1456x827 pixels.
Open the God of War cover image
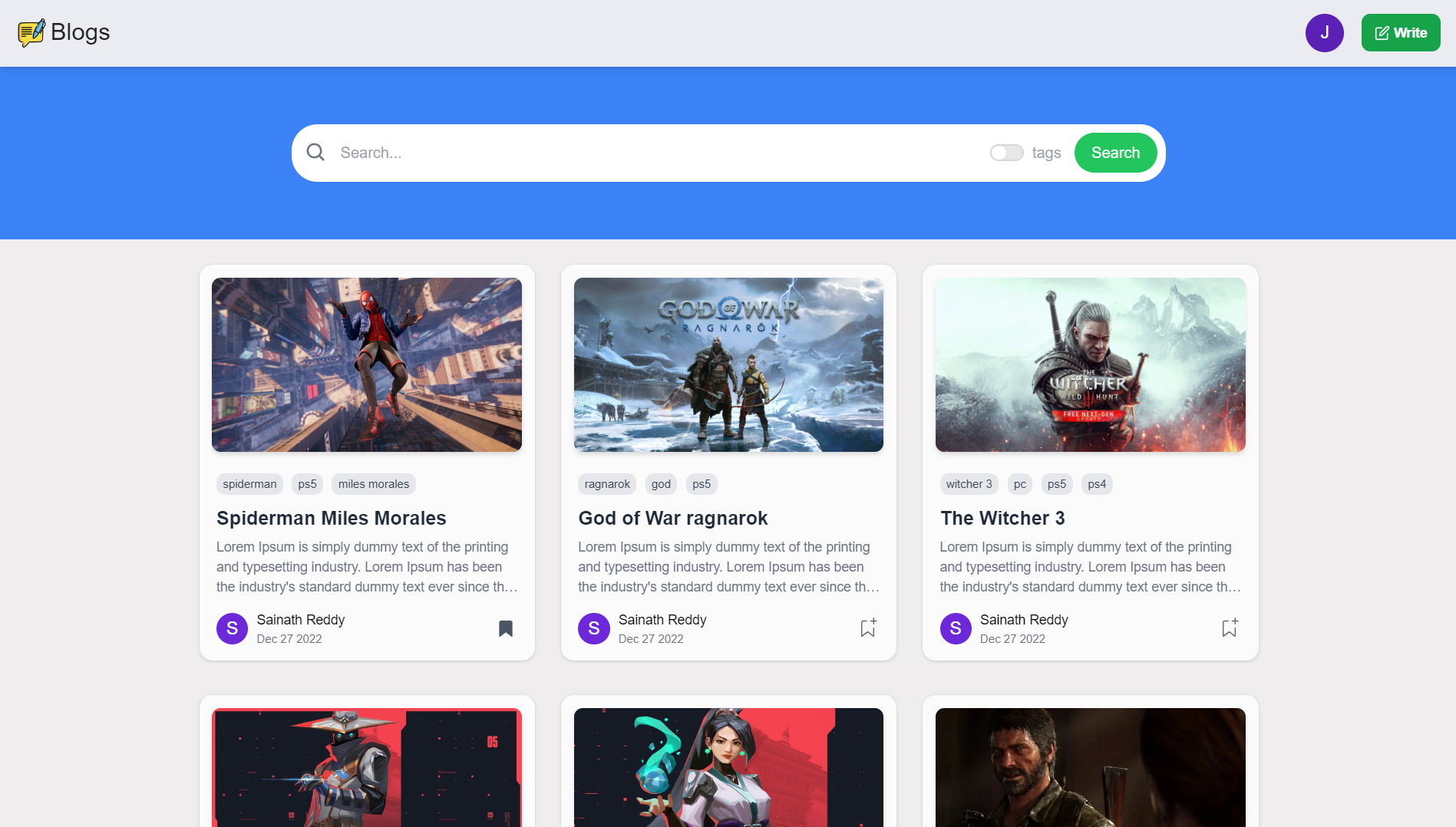coord(728,364)
